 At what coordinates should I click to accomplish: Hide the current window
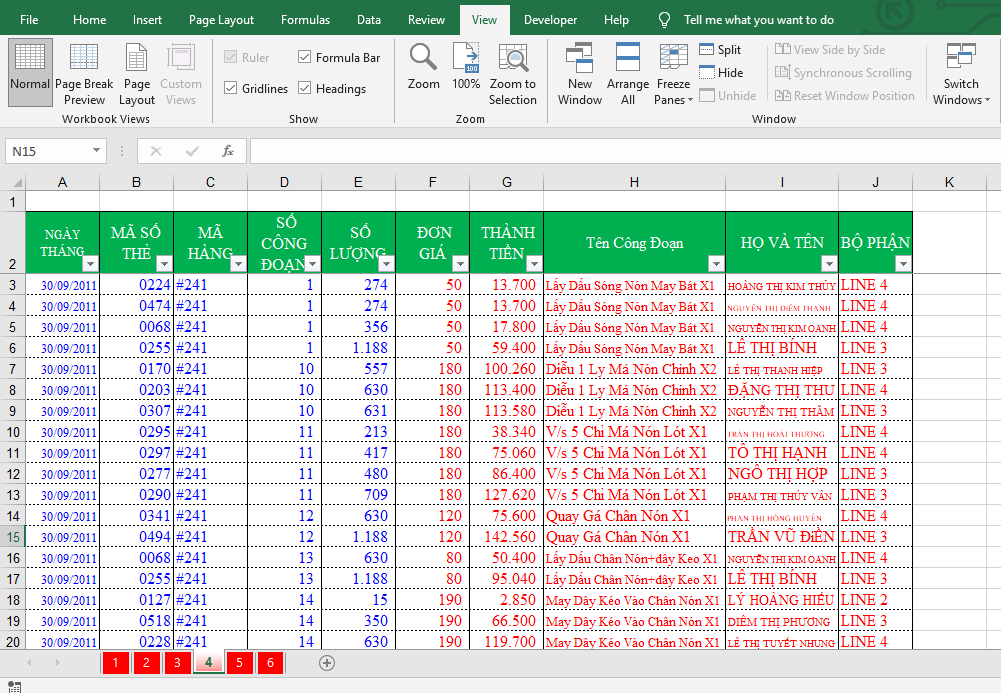coord(721,73)
